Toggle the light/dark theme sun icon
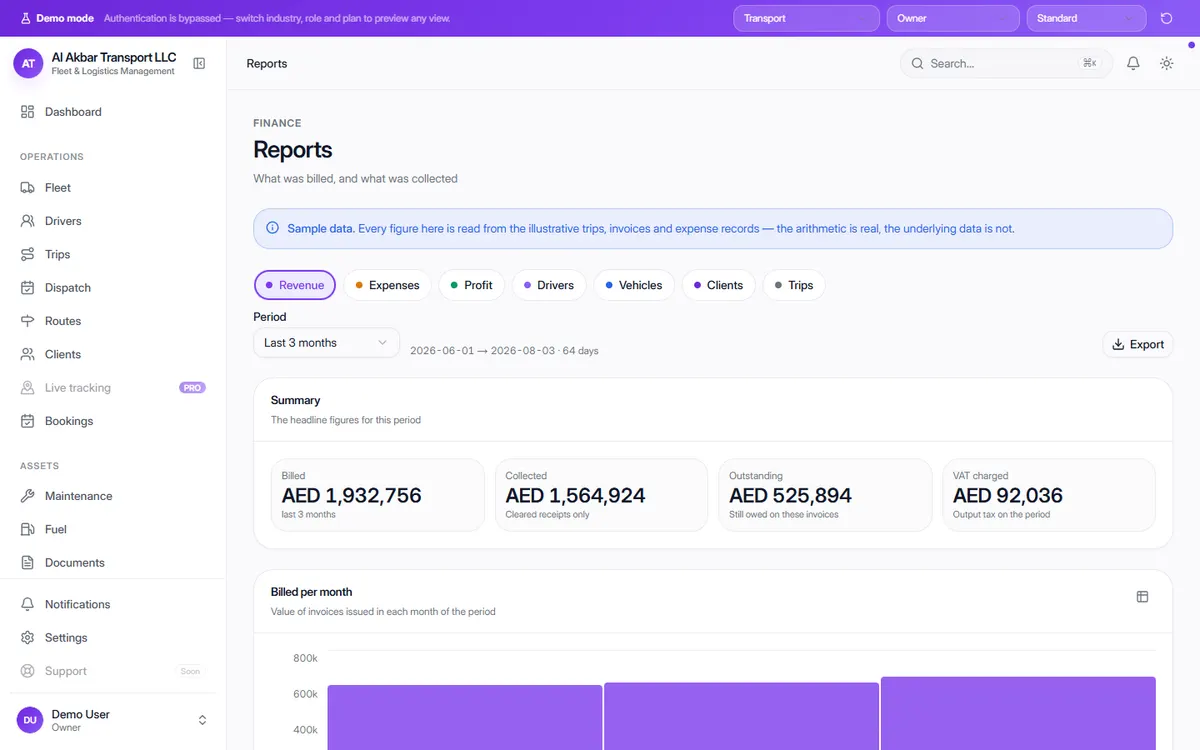1200x750 pixels. click(x=1166, y=63)
